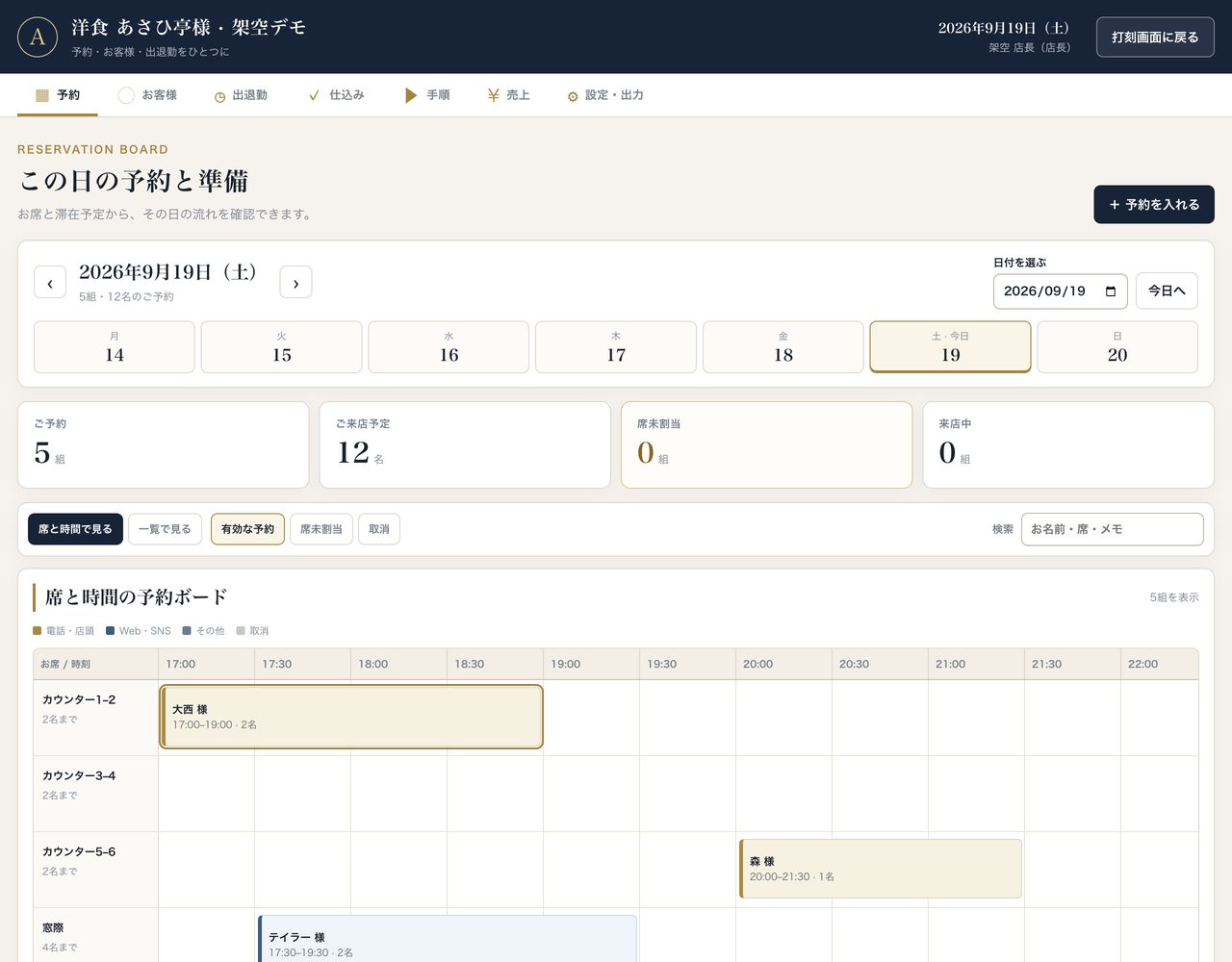Screen dimensions: 1232x962
Task: Switch to the 席と時間で見る view
Action: [75, 529]
